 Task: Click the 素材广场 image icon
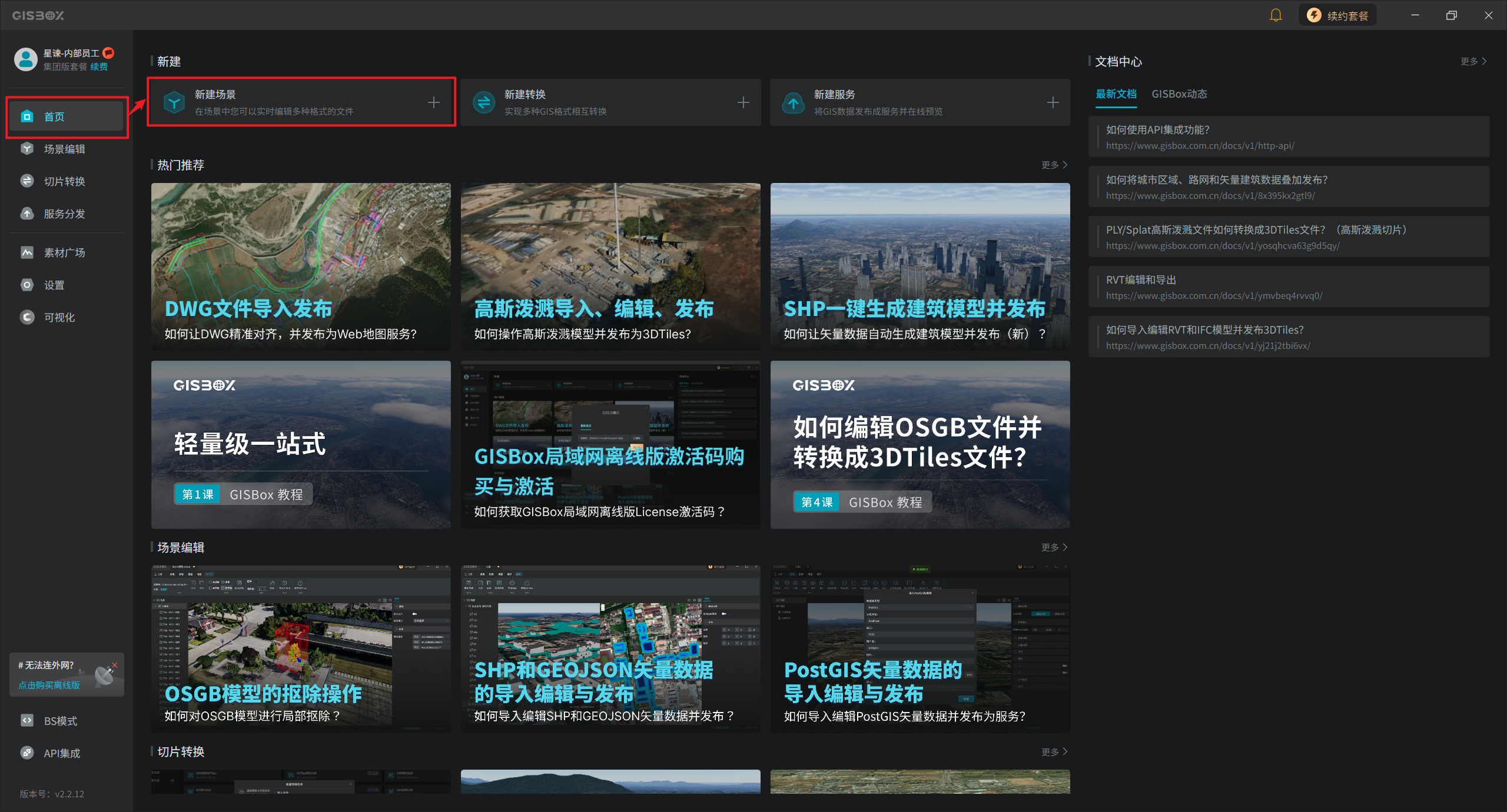pyautogui.click(x=27, y=252)
